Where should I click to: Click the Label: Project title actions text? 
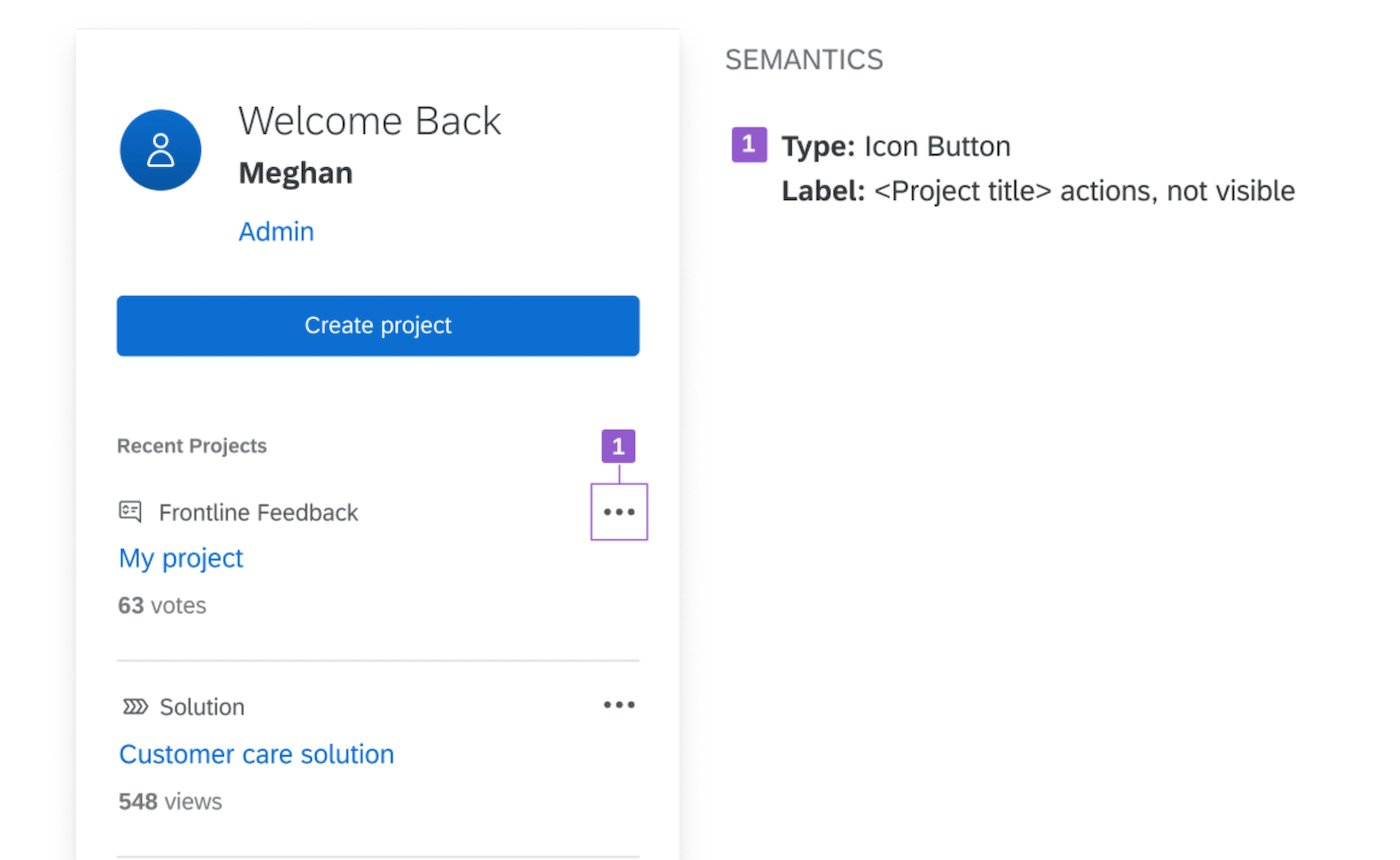point(1038,191)
